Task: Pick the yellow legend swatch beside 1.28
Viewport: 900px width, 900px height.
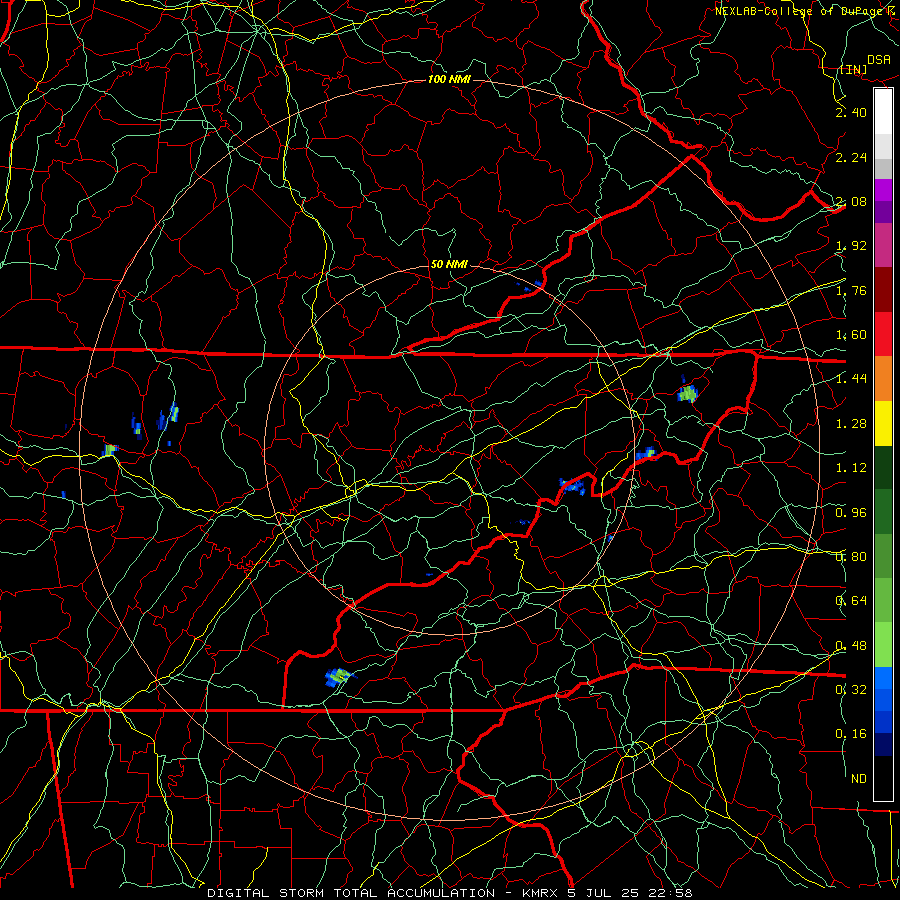Action: point(883,423)
